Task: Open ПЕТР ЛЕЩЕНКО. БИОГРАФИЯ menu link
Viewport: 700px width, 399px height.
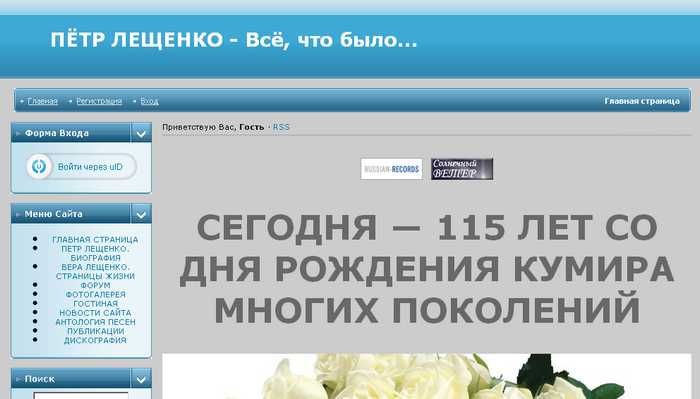Action: tap(95, 253)
